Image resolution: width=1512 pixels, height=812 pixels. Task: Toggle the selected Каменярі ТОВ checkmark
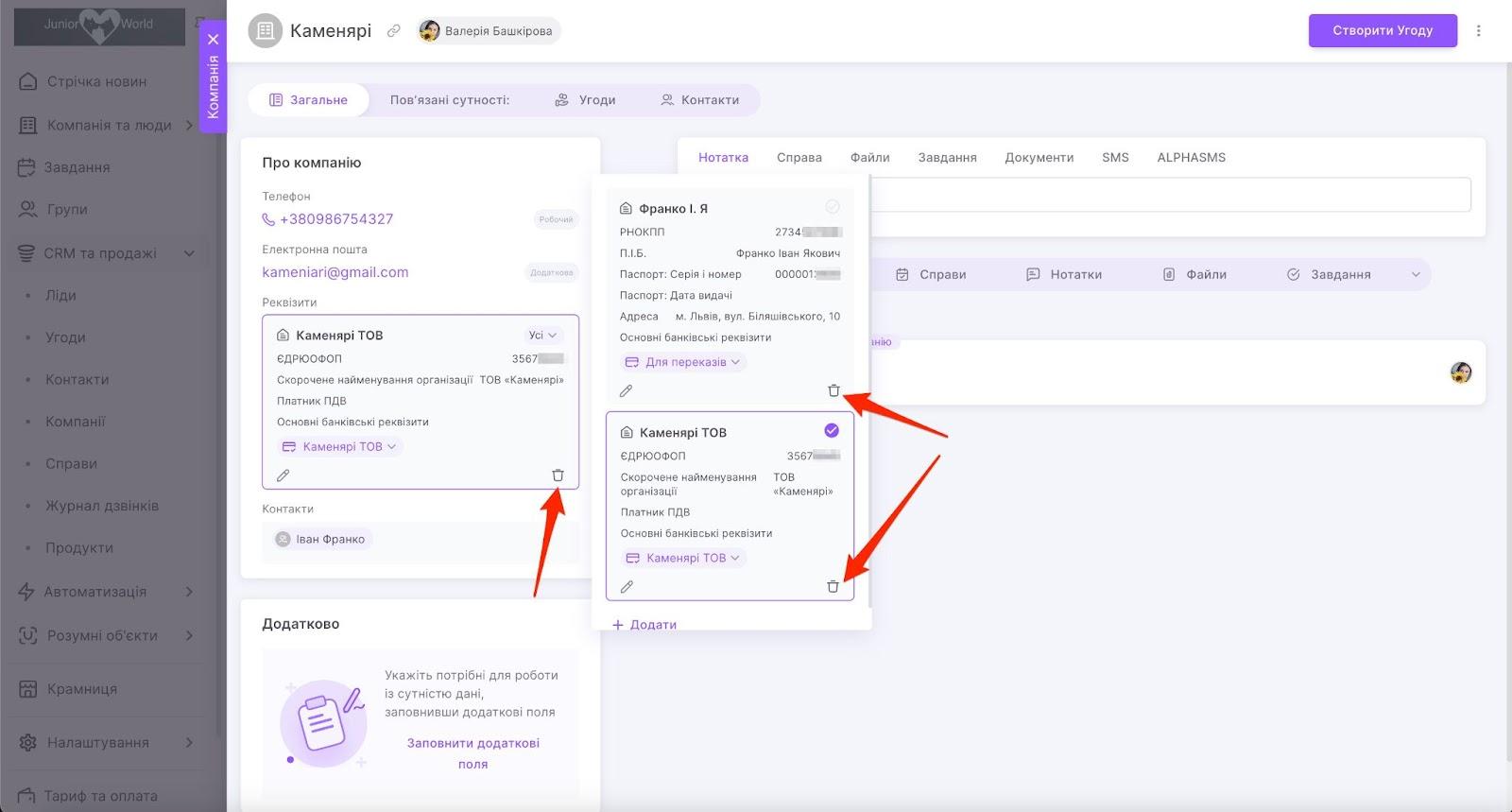(832, 431)
